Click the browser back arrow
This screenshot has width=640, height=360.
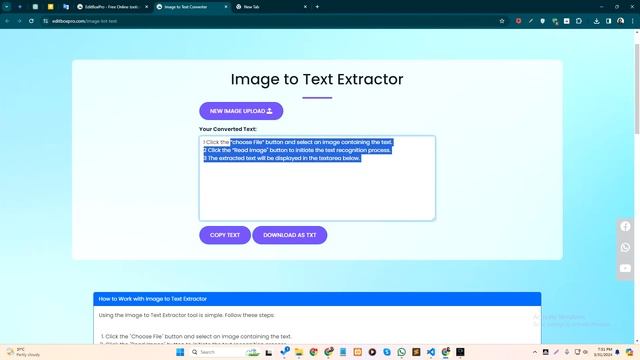(x=7, y=21)
